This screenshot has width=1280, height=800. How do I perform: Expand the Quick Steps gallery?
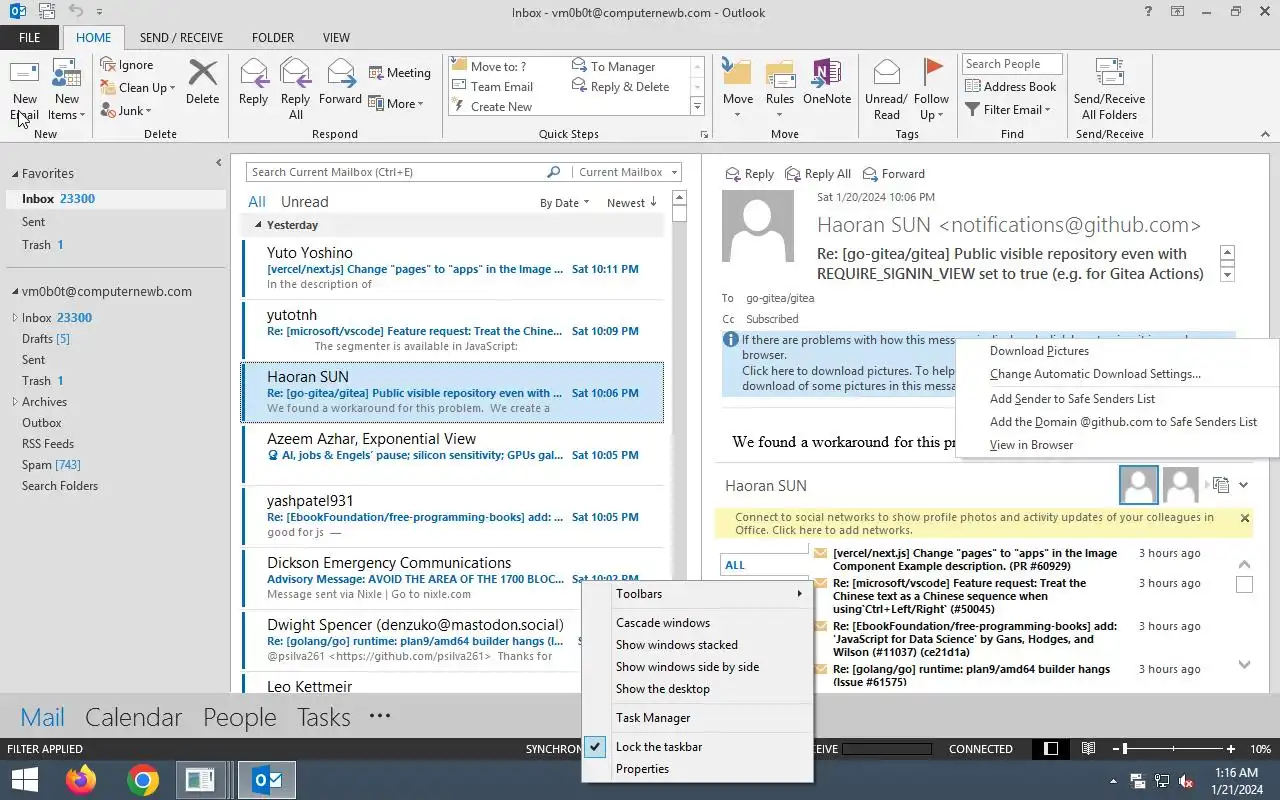click(697, 107)
